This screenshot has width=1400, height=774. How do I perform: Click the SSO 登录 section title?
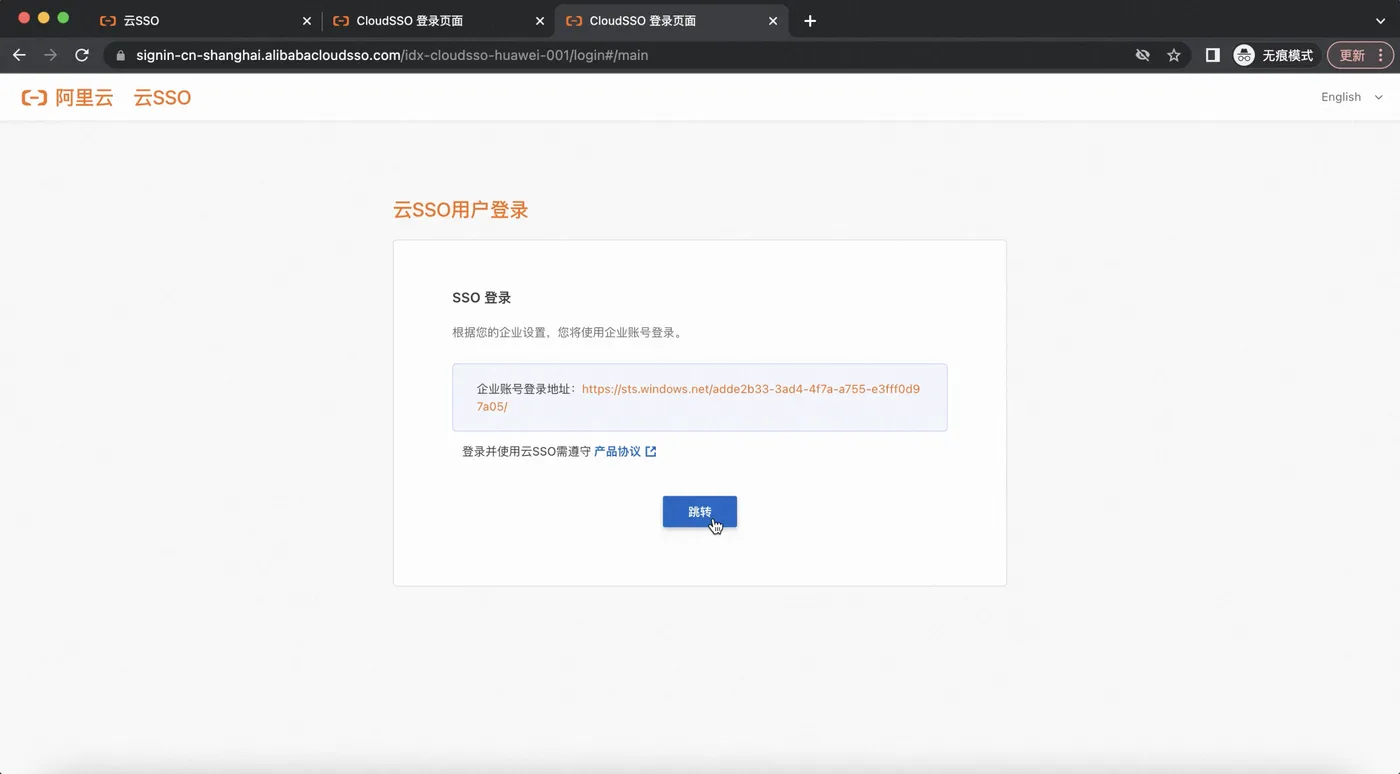tap(482, 298)
